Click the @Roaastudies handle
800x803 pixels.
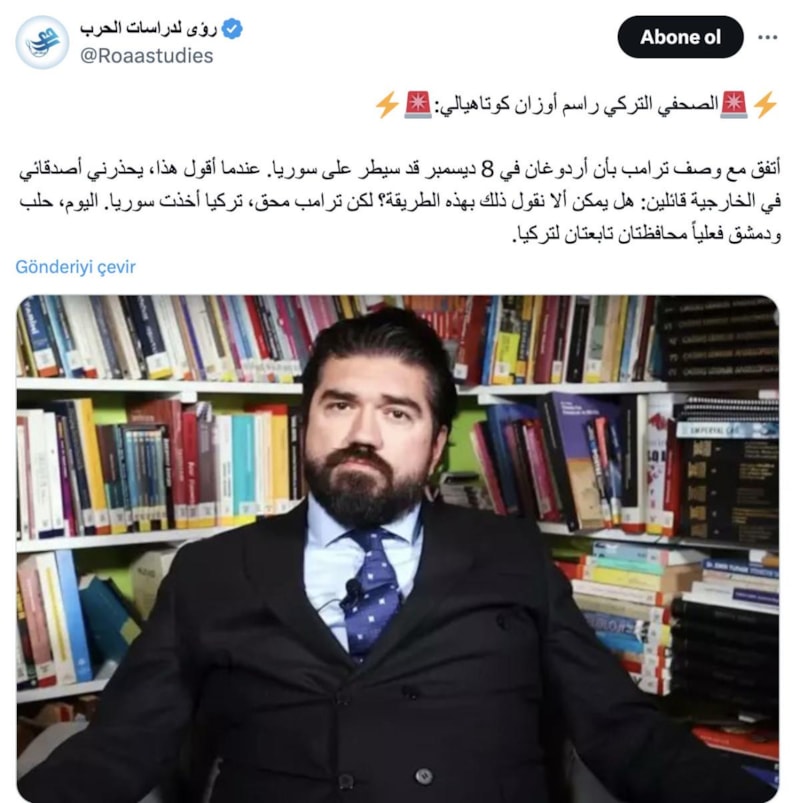point(146,55)
